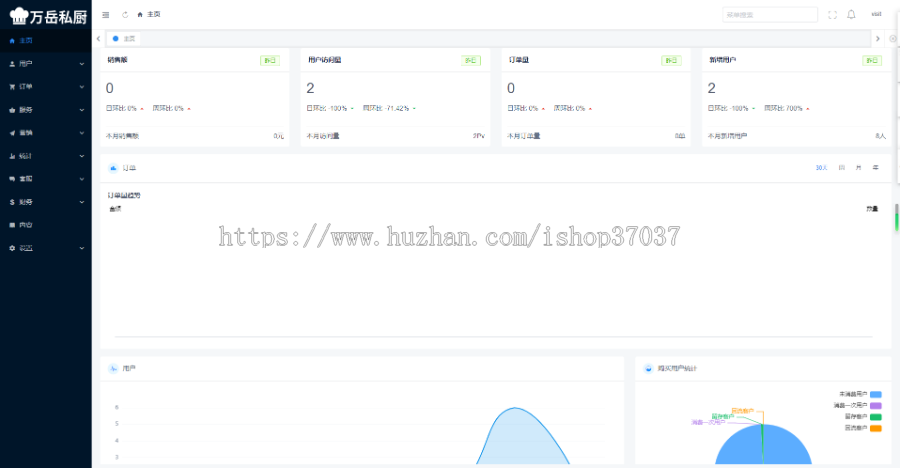The height and width of the screenshot is (468, 900).
Task: Click 昨日 tag on 订单量 card
Action: coord(671,60)
